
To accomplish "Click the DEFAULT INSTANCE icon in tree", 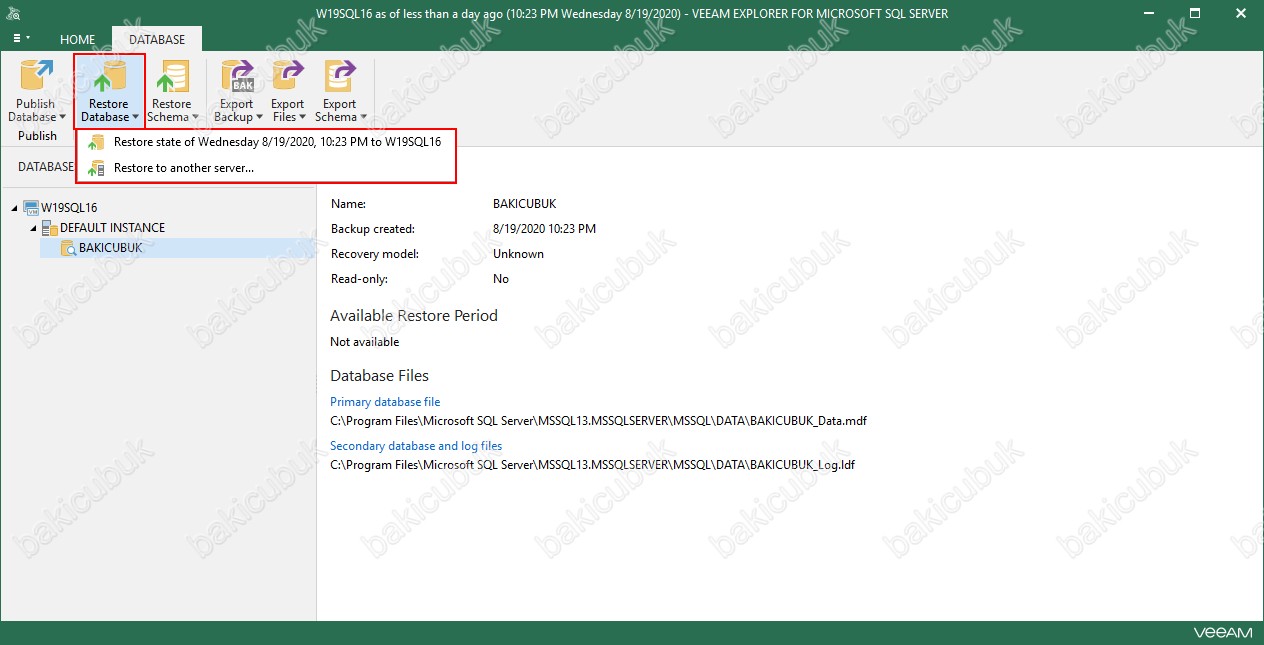I will [49, 228].
